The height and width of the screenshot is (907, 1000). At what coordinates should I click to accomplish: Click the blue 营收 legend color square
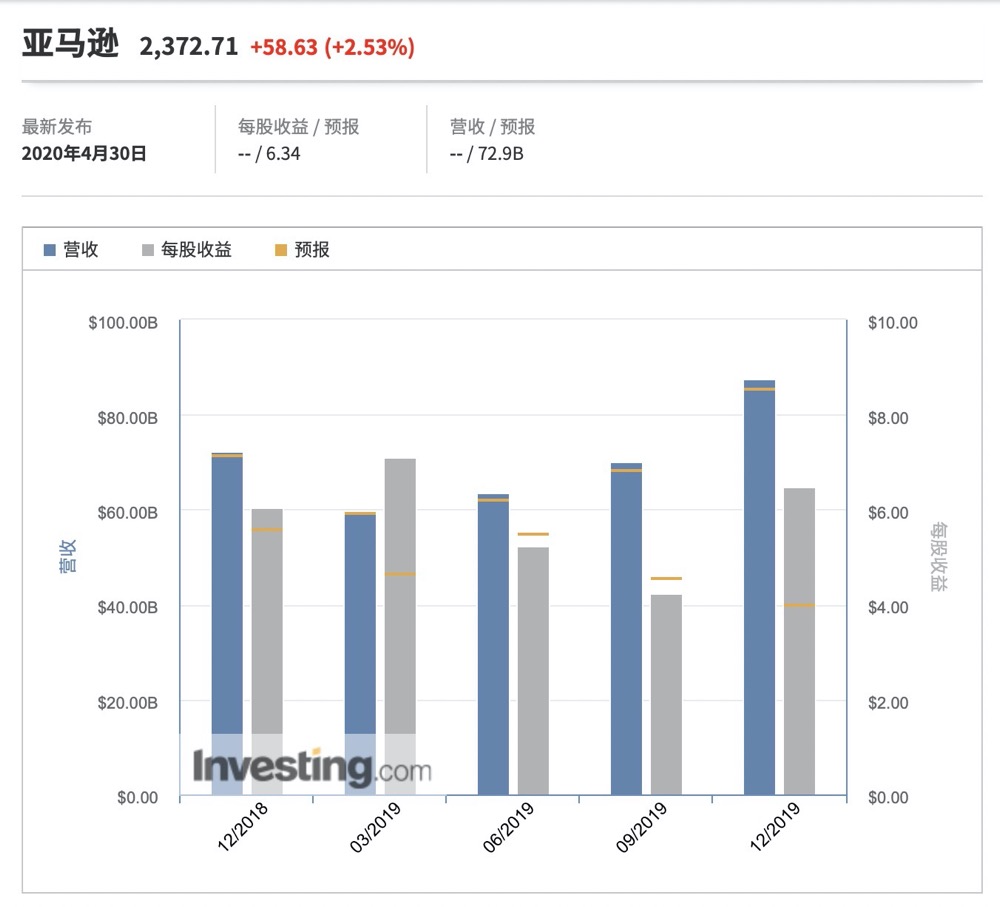pyautogui.click(x=50, y=250)
